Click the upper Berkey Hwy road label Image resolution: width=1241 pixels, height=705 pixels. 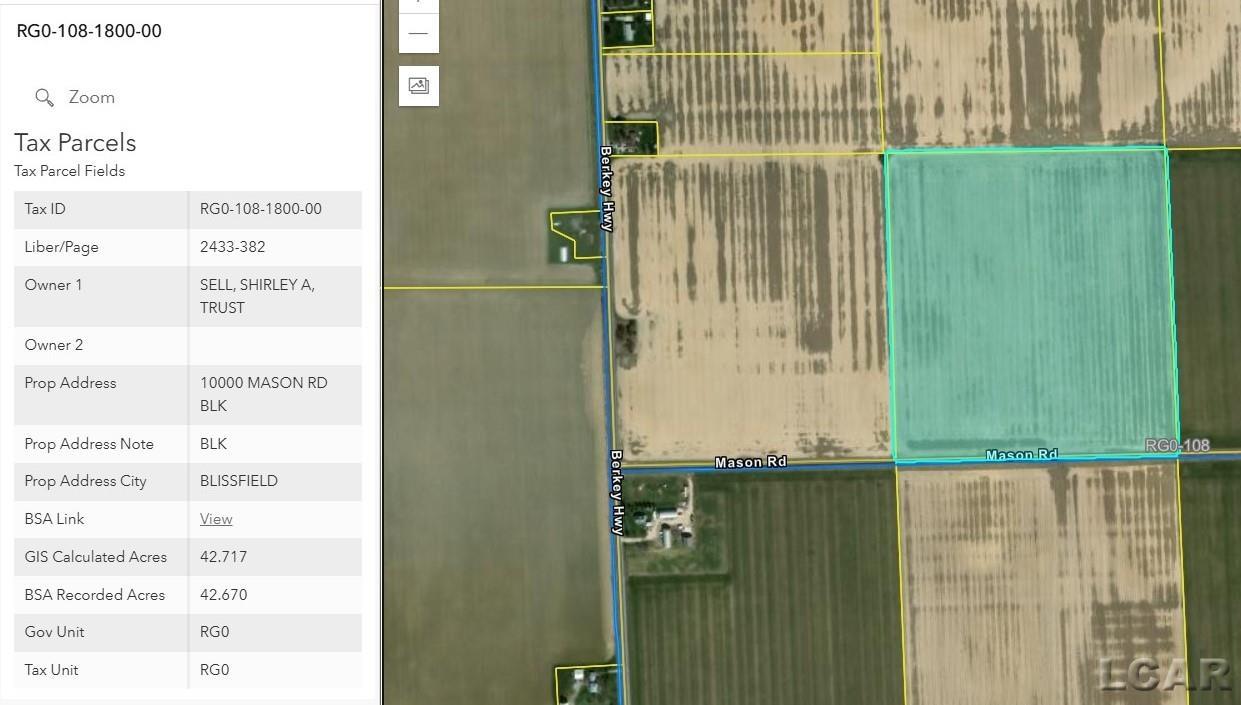606,188
